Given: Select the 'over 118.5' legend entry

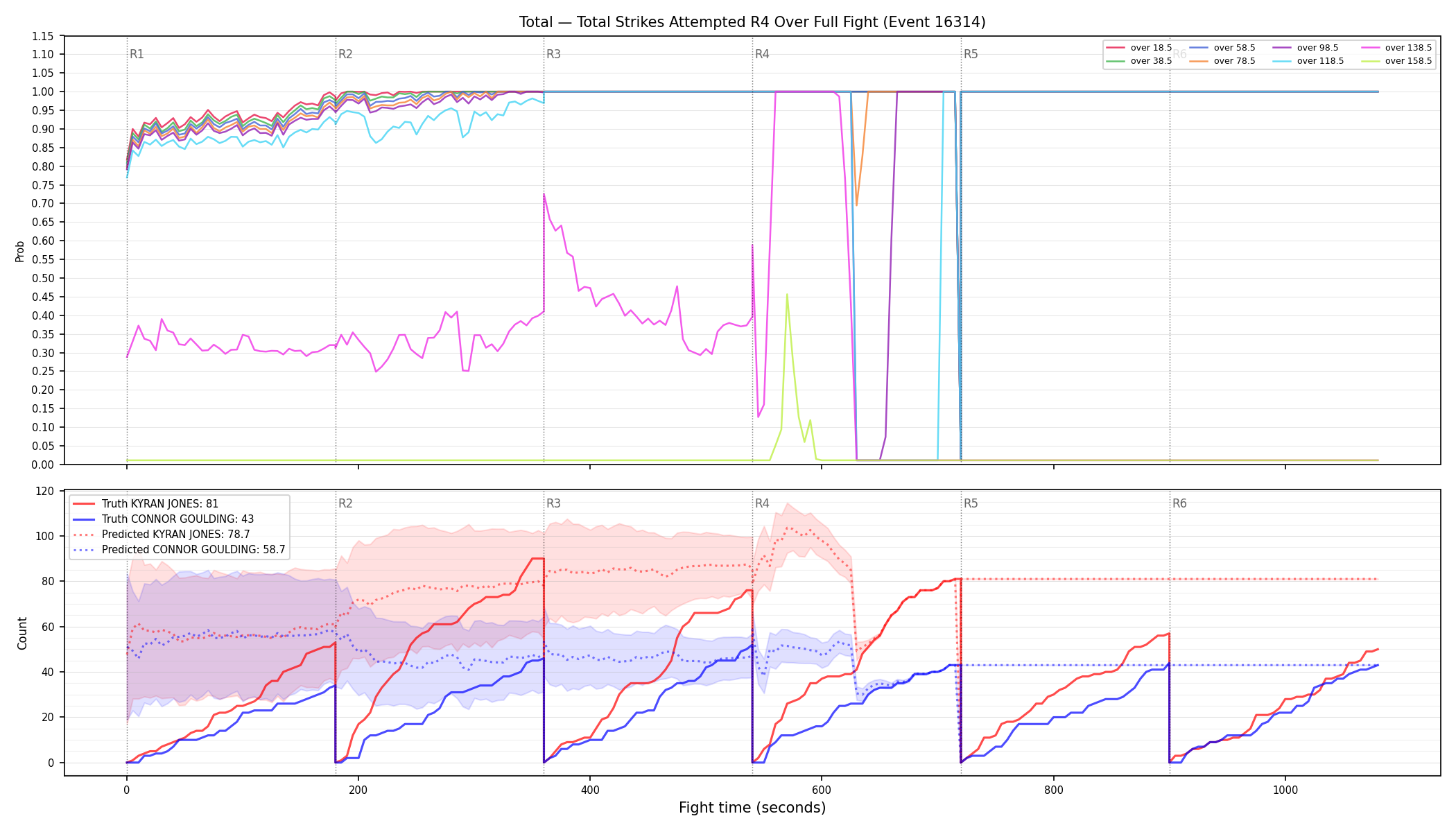Looking at the screenshot, I should point(1308,61).
